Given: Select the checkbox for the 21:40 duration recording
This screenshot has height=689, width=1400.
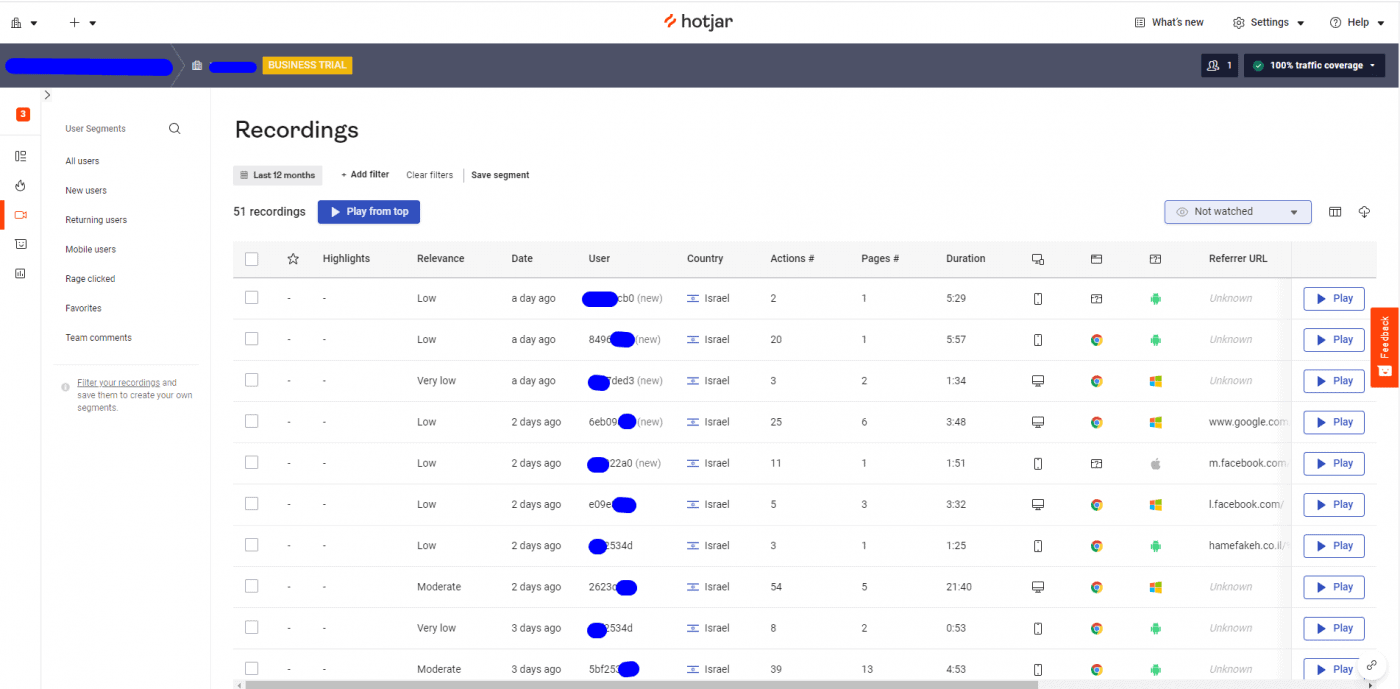Looking at the screenshot, I should point(252,587).
